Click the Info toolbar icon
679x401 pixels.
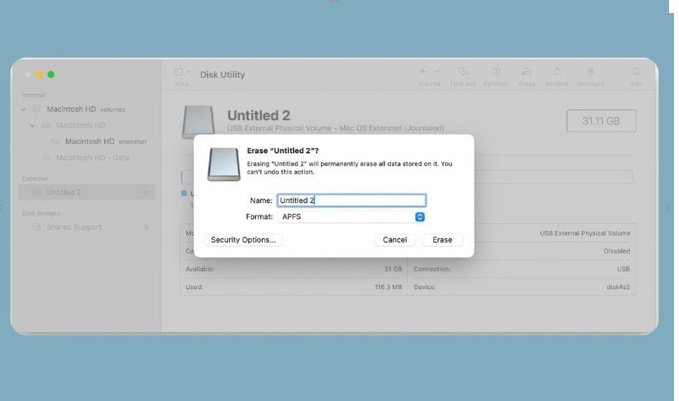(636, 74)
